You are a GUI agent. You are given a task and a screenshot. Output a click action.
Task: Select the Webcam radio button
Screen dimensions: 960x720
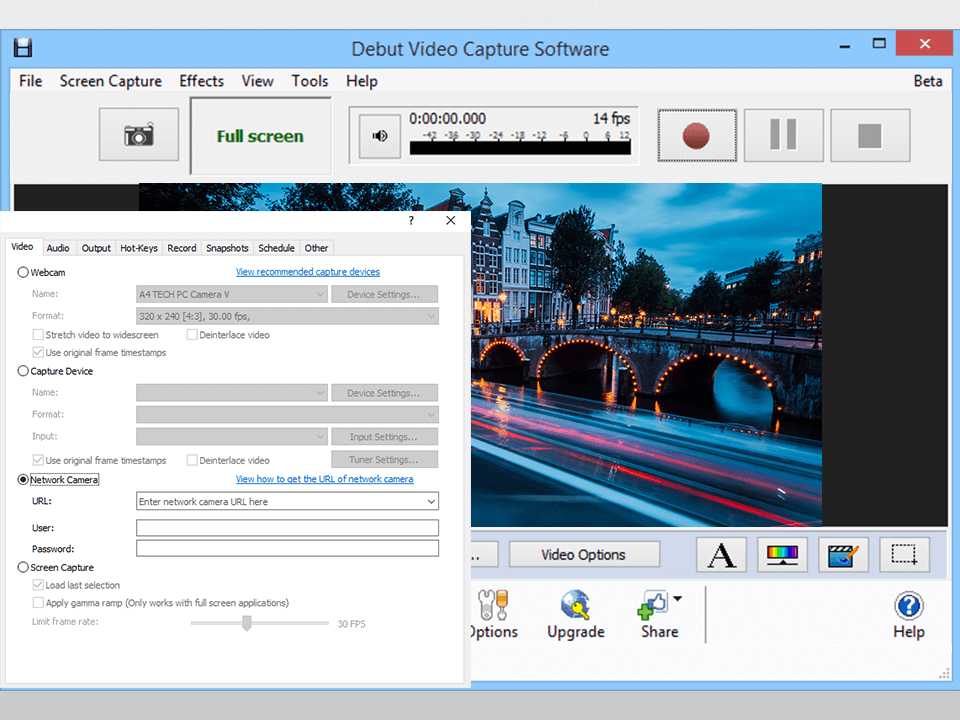tap(23, 272)
